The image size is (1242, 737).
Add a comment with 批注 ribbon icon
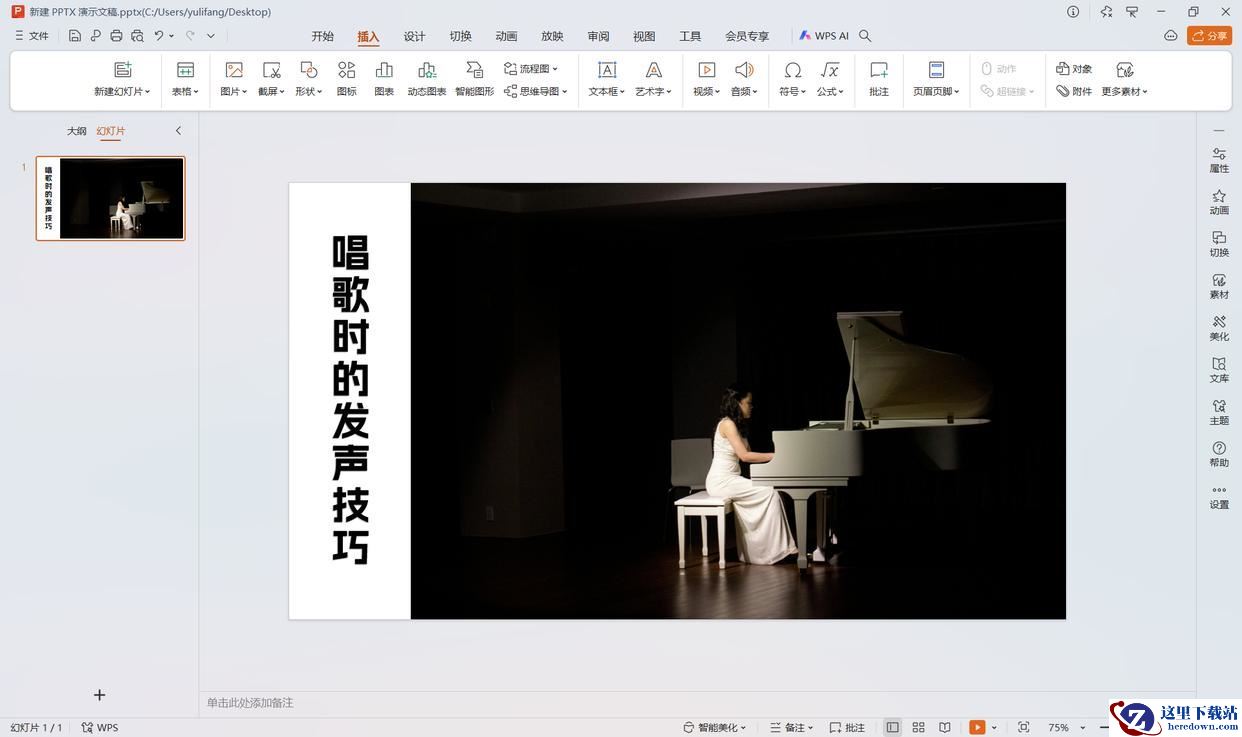[879, 79]
